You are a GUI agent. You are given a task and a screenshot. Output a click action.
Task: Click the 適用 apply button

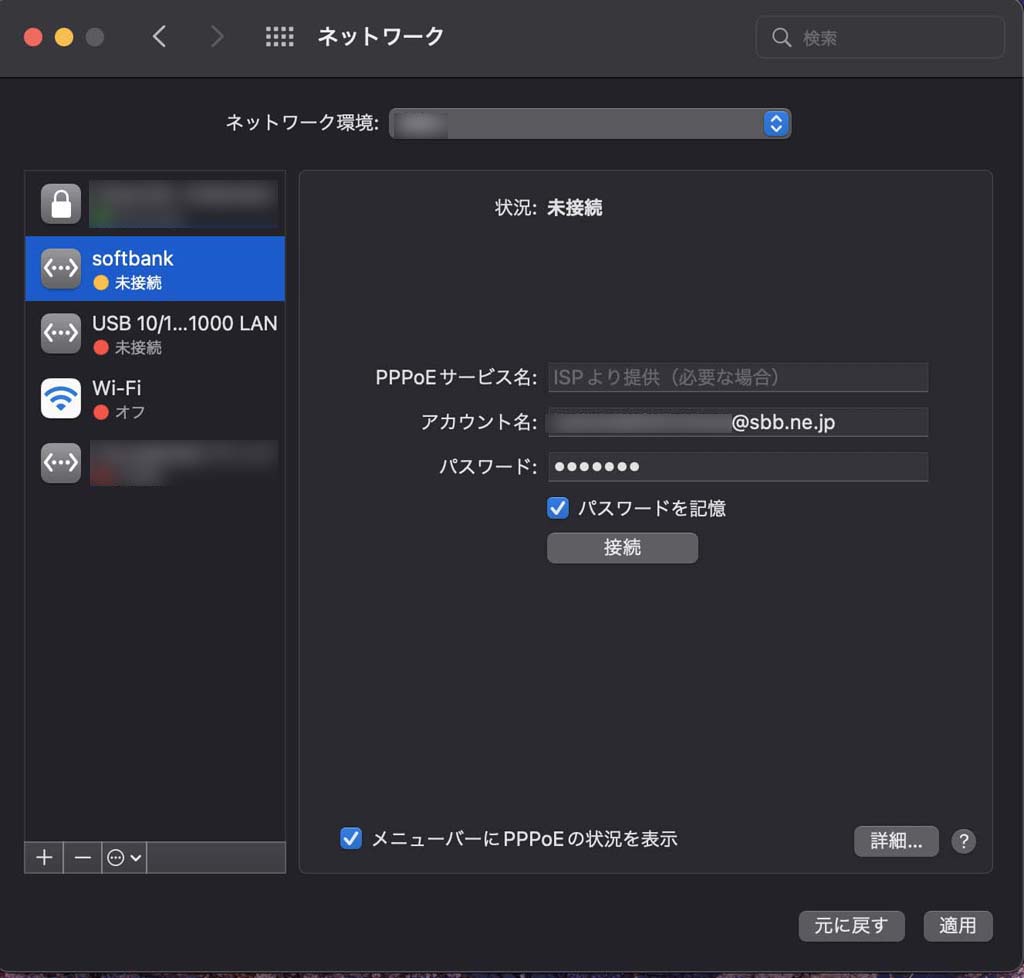958,926
